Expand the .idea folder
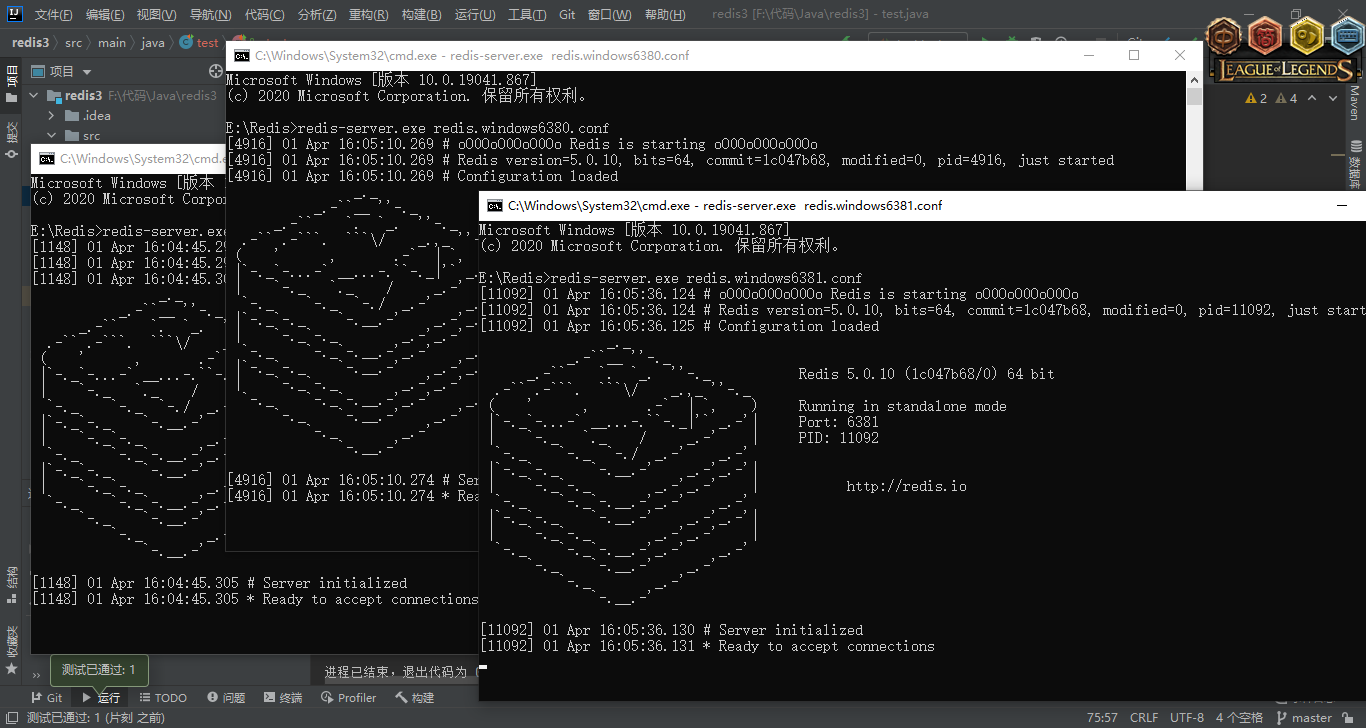The image size is (1366, 728). pos(52,116)
